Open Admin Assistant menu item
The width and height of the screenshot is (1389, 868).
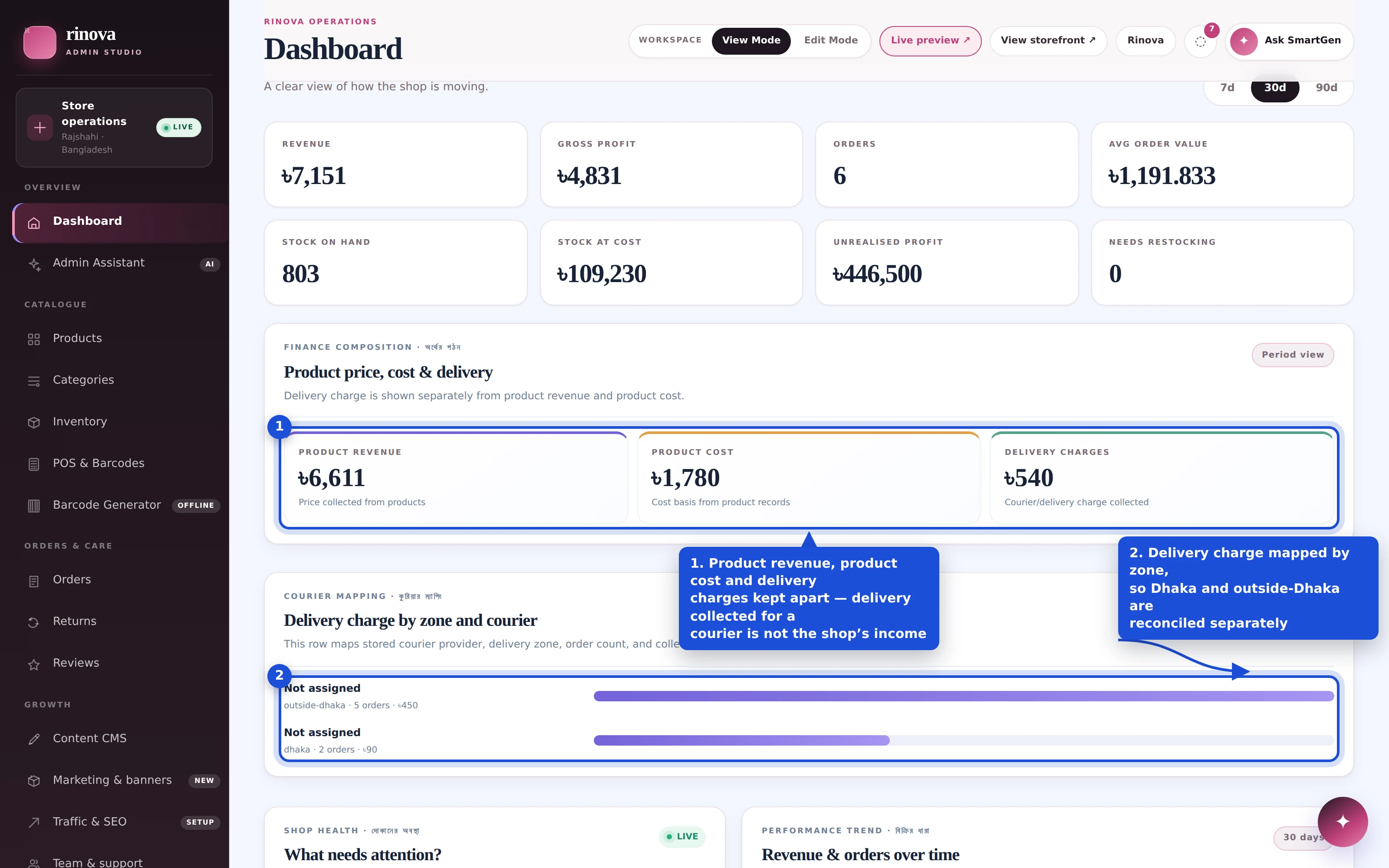pyautogui.click(x=121, y=264)
